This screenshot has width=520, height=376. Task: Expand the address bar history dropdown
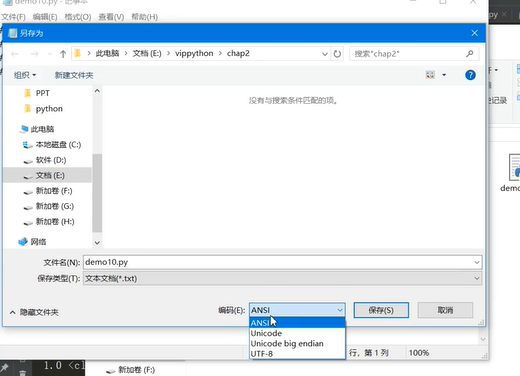tap(325, 54)
